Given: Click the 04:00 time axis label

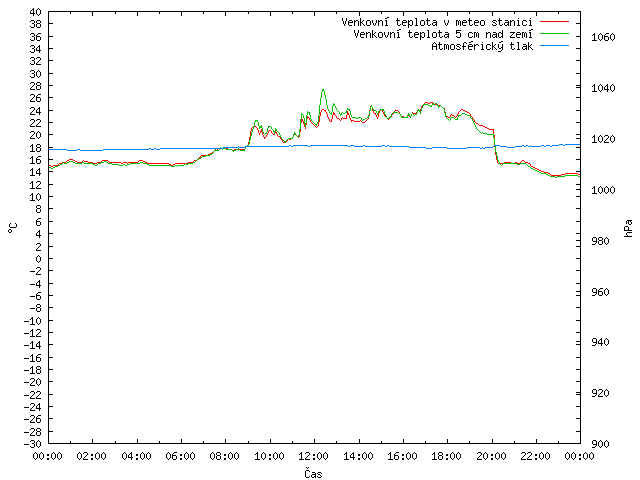Looking at the screenshot, I should [137, 456].
